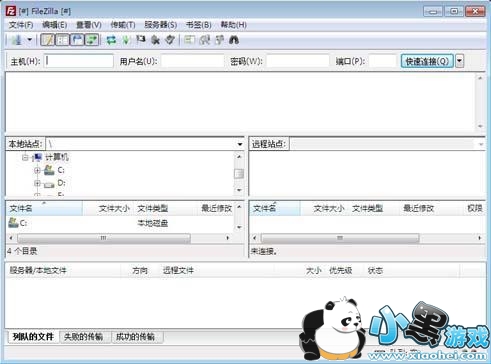Sort local list by 文件名 column
491x364 pixels.
click(x=44, y=208)
